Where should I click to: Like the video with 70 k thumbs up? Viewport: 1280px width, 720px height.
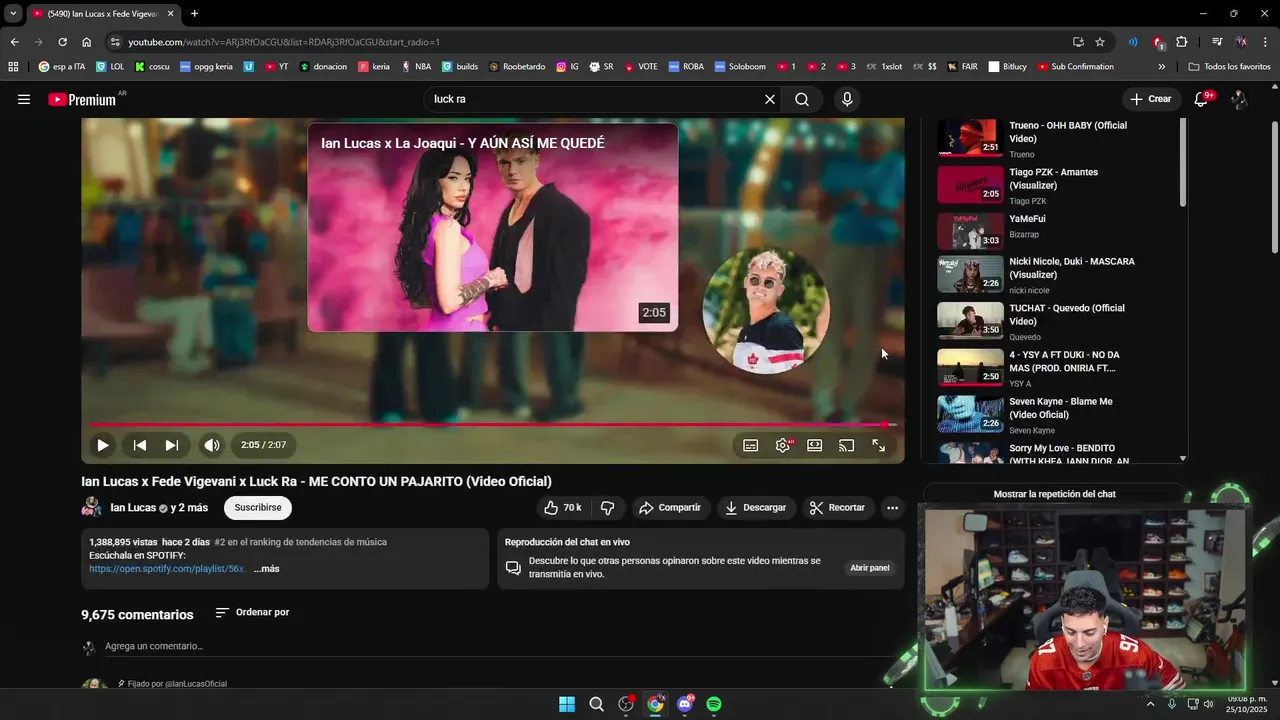(563, 508)
